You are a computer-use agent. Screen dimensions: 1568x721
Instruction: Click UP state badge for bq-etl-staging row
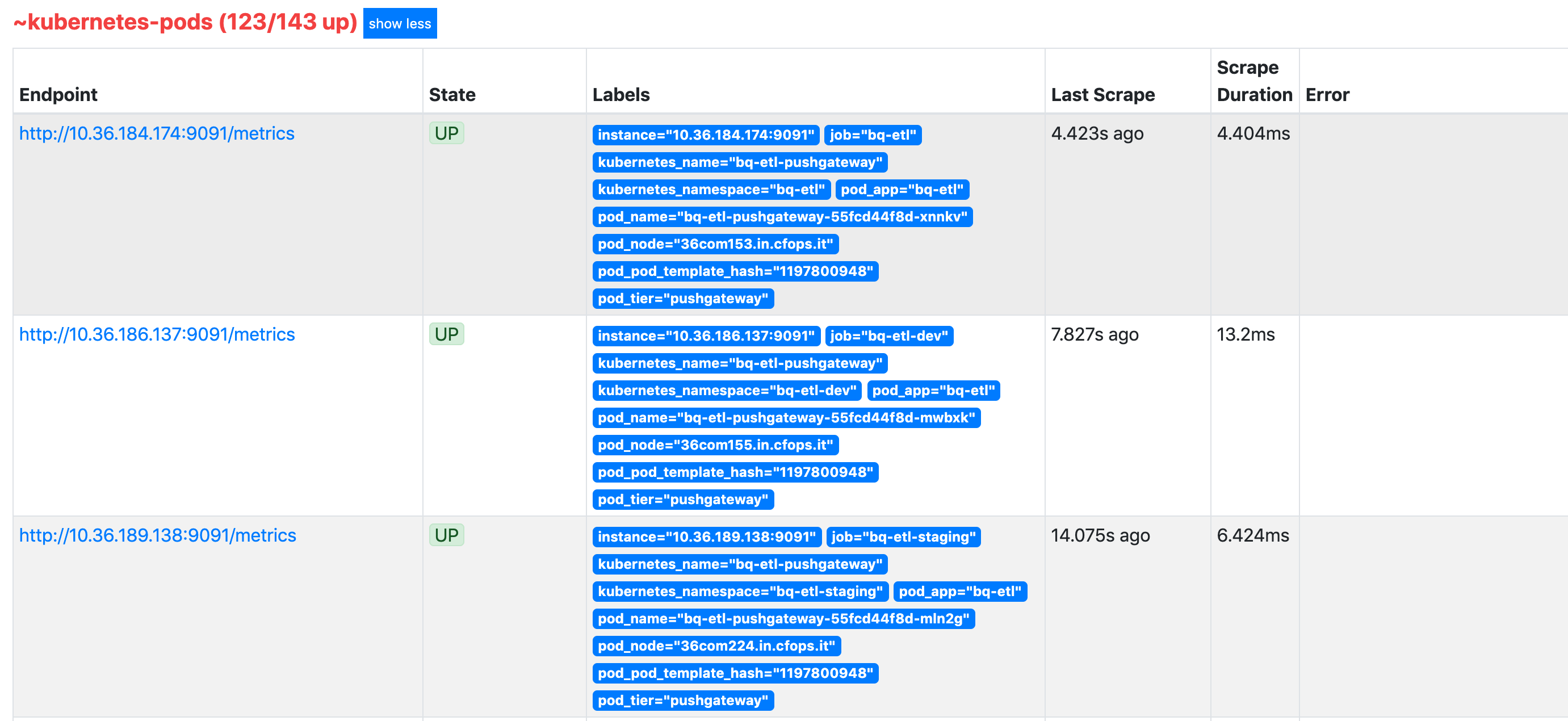(x=446, y=535)
